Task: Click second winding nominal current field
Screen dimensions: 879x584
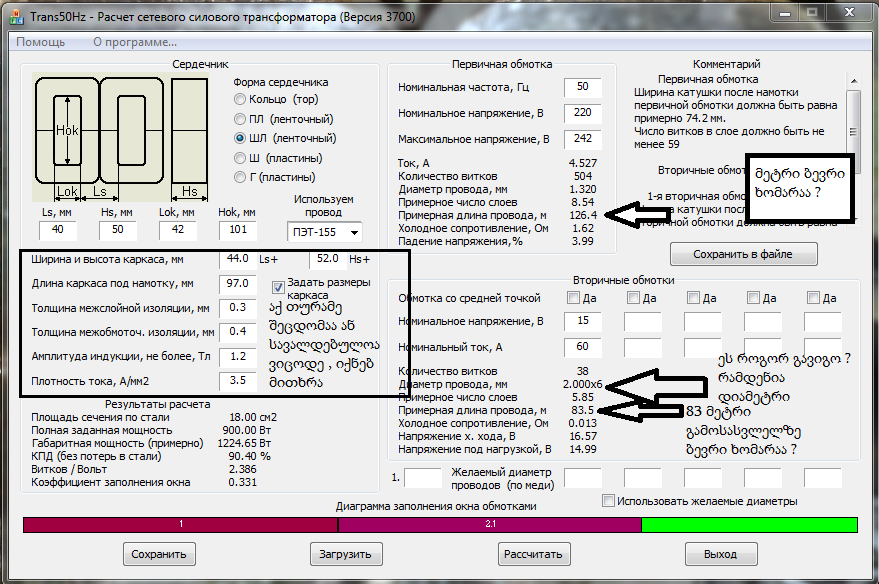Action: pos(643,347)
